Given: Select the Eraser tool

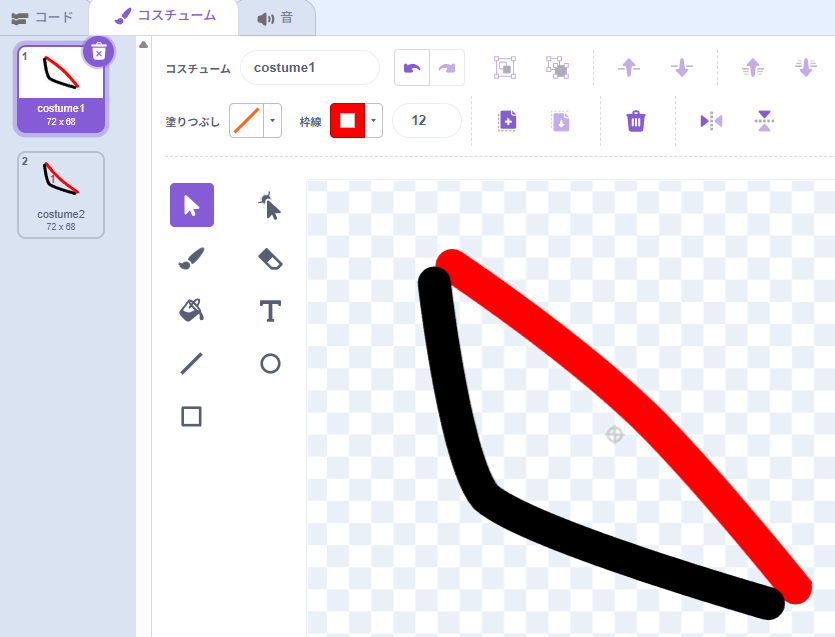Looking at the screenshot, I should click(270, 259).
